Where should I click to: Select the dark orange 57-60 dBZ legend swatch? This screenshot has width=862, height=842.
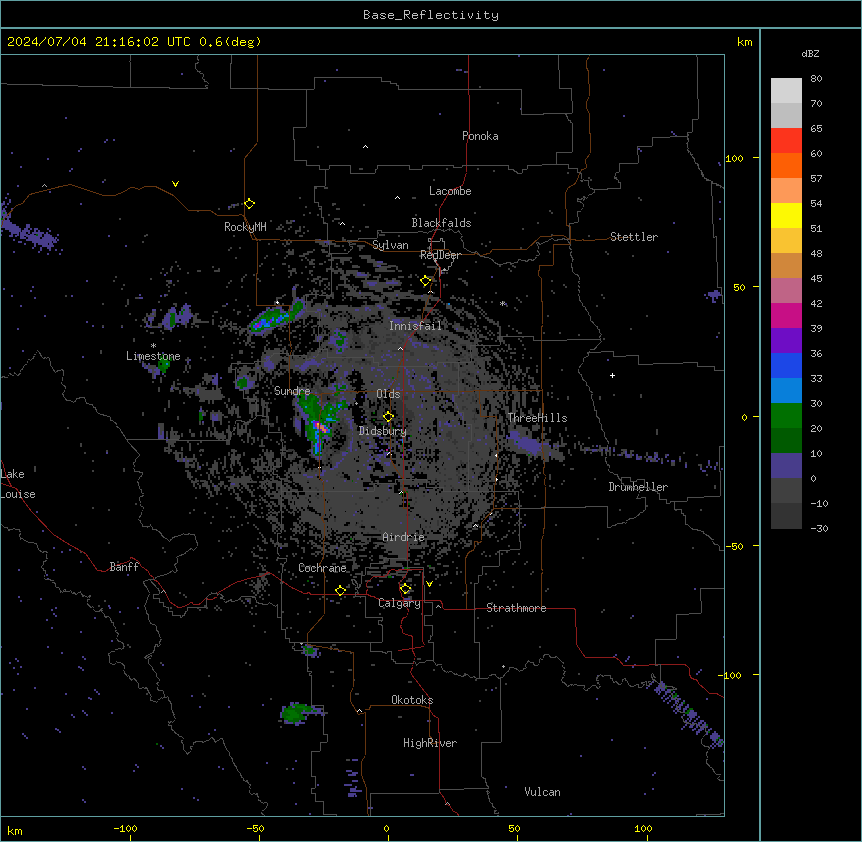click(x=786, y=165)
